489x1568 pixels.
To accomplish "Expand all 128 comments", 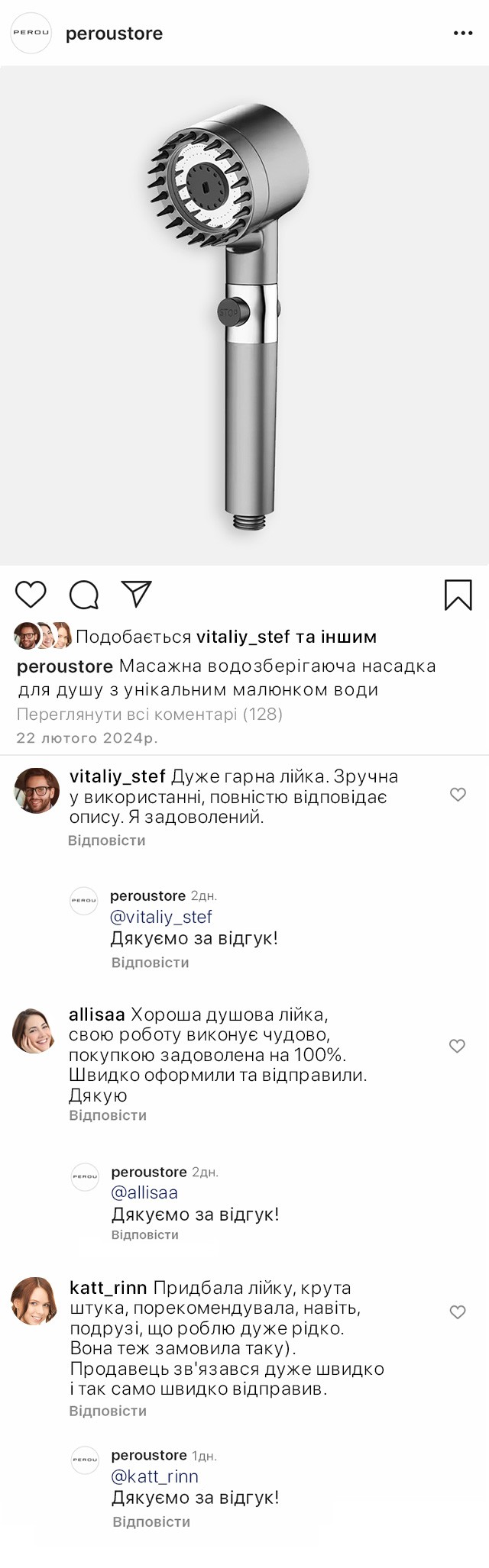I will click(150, 715).
